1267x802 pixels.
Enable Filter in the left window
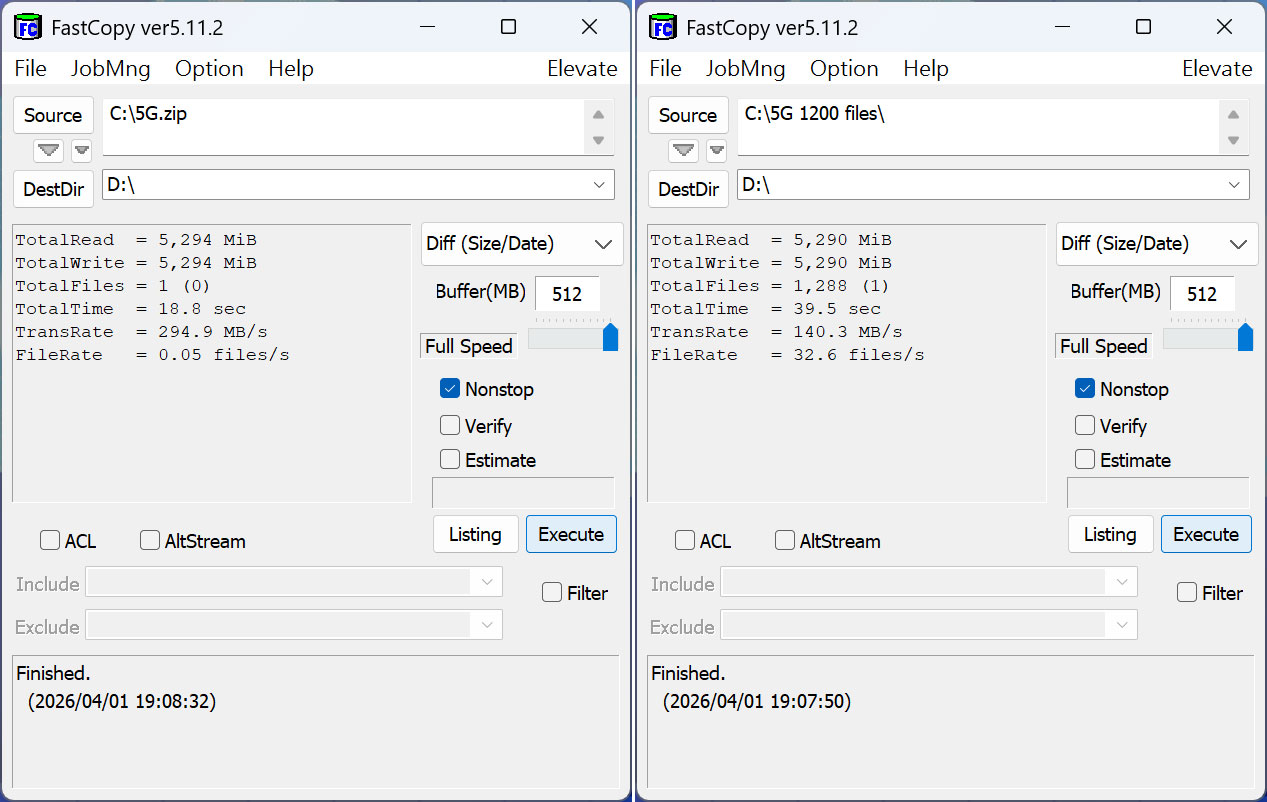tap(552, 593)
